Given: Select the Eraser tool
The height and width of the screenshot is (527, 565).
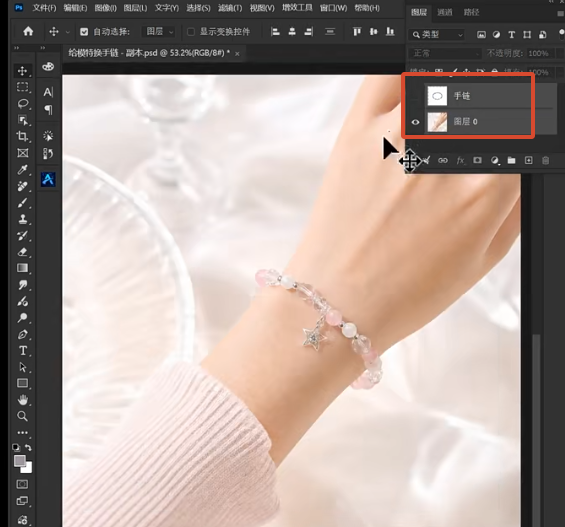Looking at the screenshot, I should pos(22,252).
